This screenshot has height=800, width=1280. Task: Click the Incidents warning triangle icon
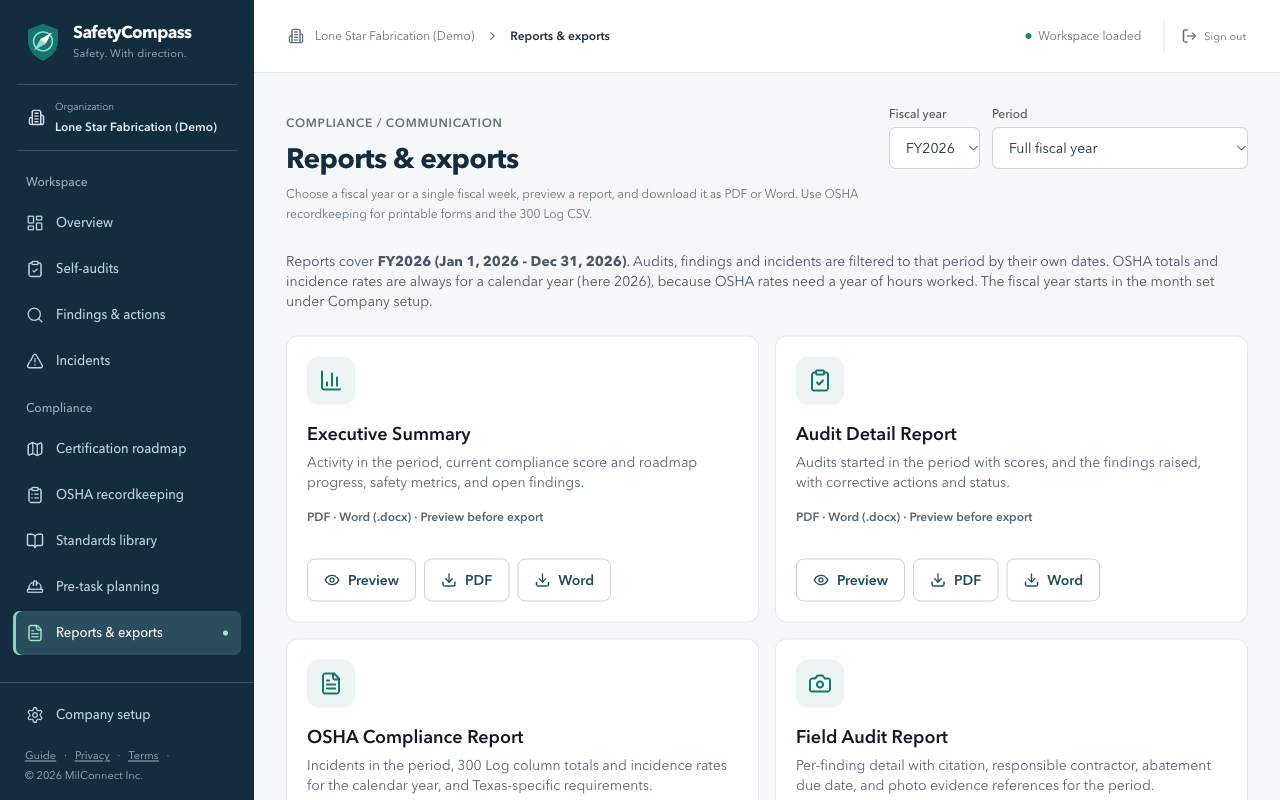click(35, 361)
